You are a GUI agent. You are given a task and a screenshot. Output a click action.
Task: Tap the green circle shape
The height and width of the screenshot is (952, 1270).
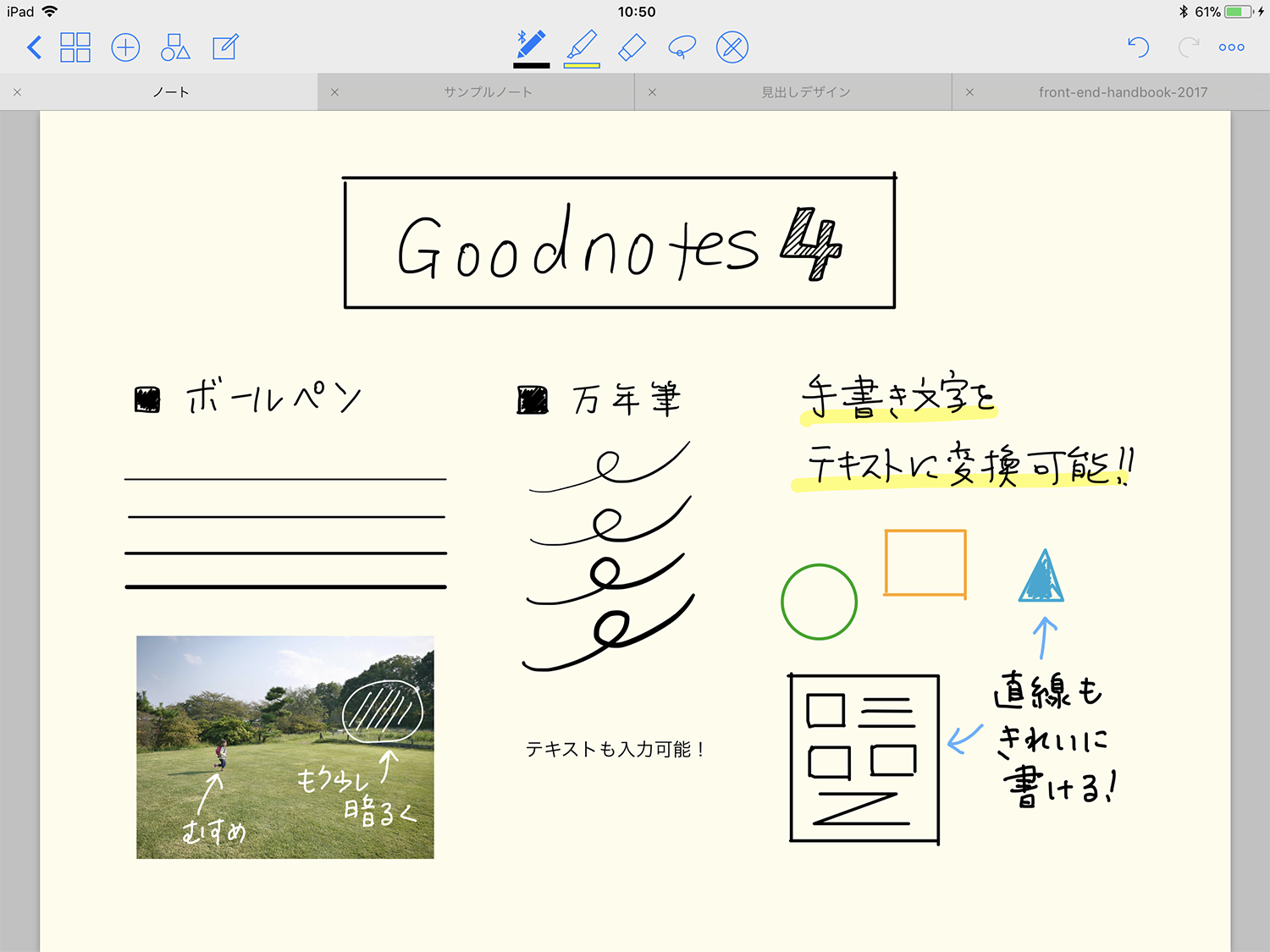pos(819,602)
